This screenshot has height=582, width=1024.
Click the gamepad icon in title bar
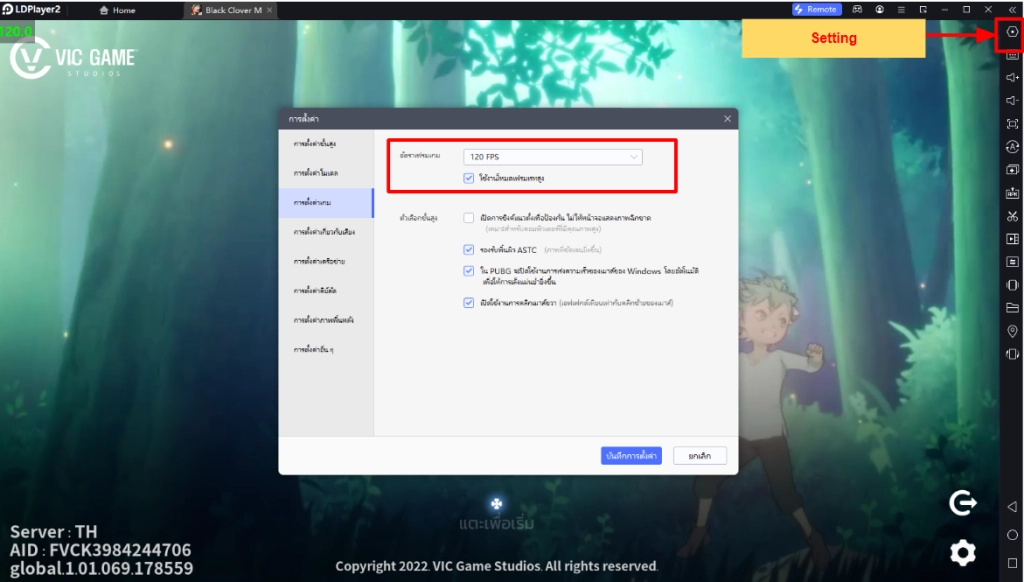pos(857,9)
